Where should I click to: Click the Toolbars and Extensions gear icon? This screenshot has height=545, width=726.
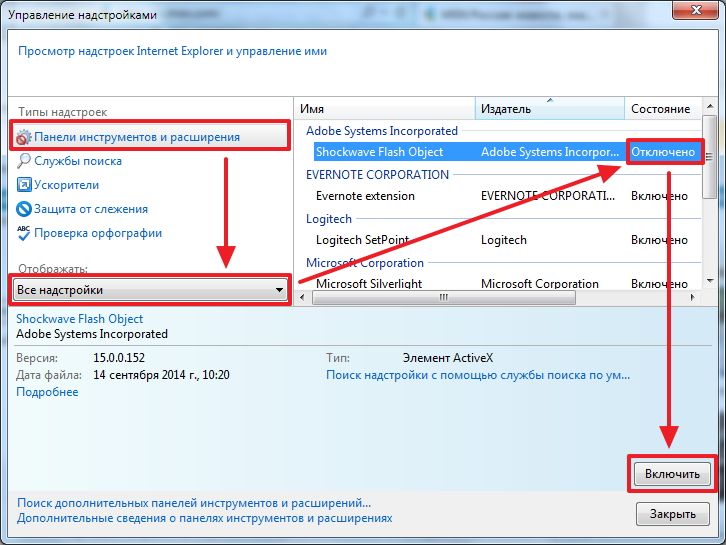[x=24, y=137]
